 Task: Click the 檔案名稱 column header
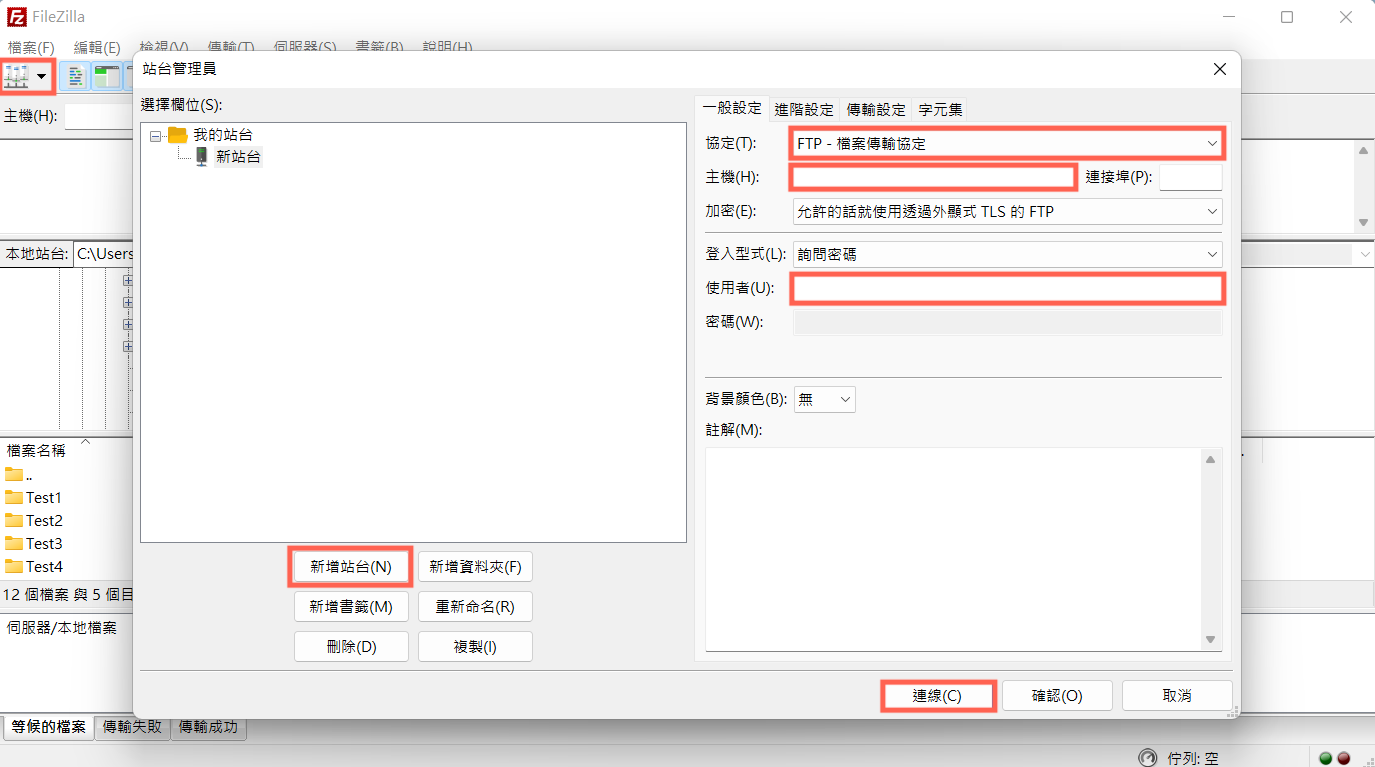[36, 450]
